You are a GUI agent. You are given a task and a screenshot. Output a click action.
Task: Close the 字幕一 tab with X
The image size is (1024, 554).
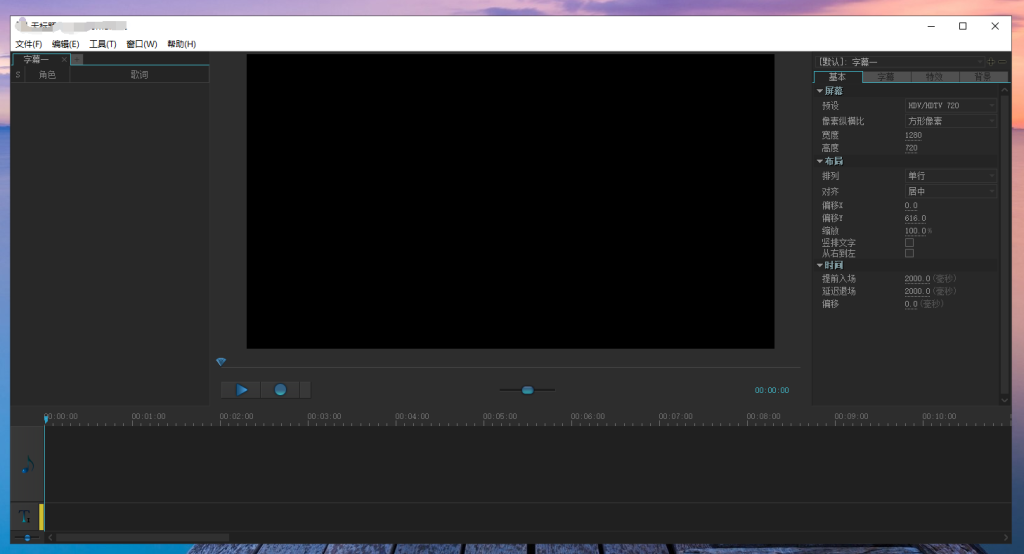(x=64, y=60)
